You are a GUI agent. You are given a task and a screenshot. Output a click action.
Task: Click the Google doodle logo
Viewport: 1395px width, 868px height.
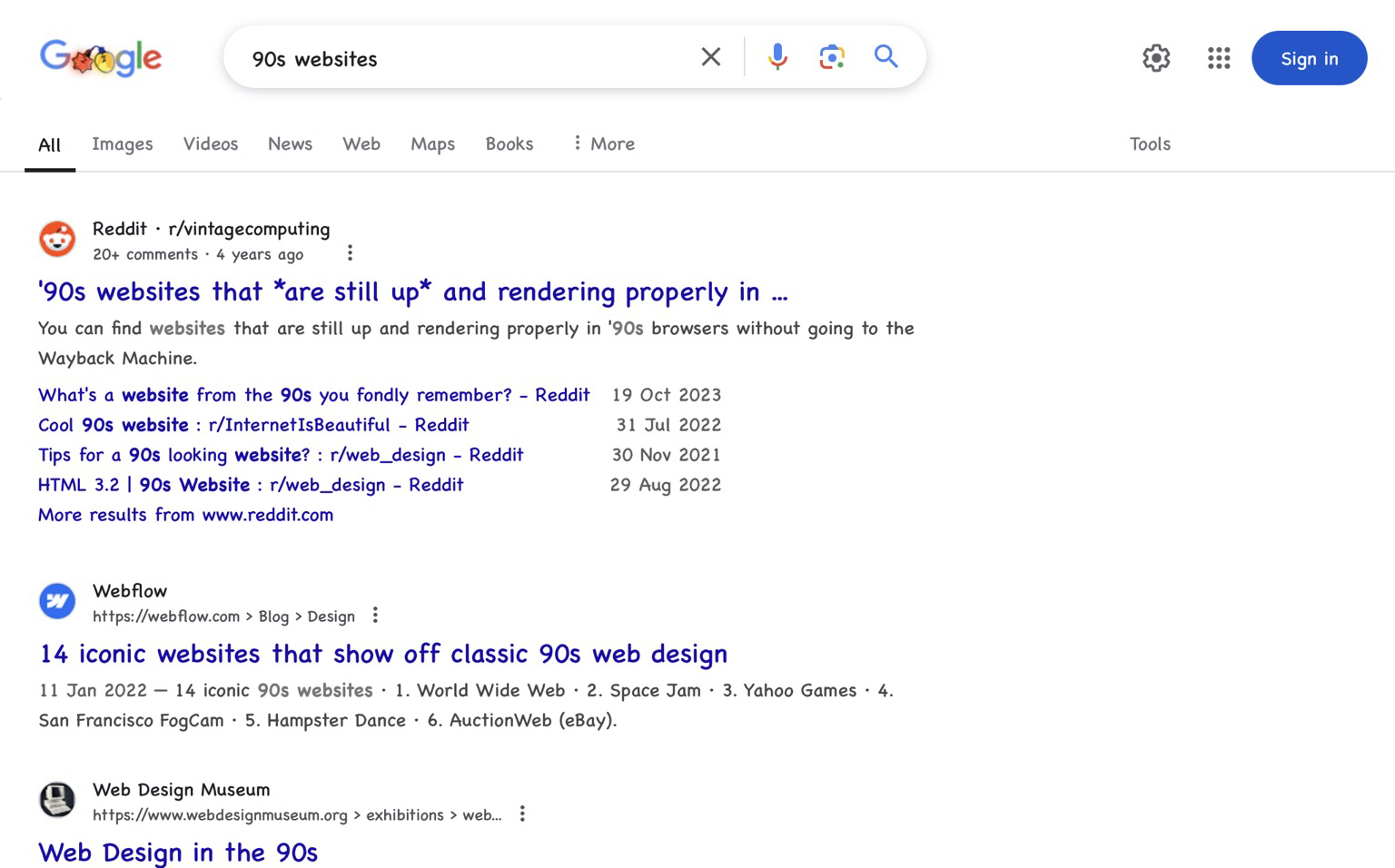pyautogui.click(x=101, y=58)
